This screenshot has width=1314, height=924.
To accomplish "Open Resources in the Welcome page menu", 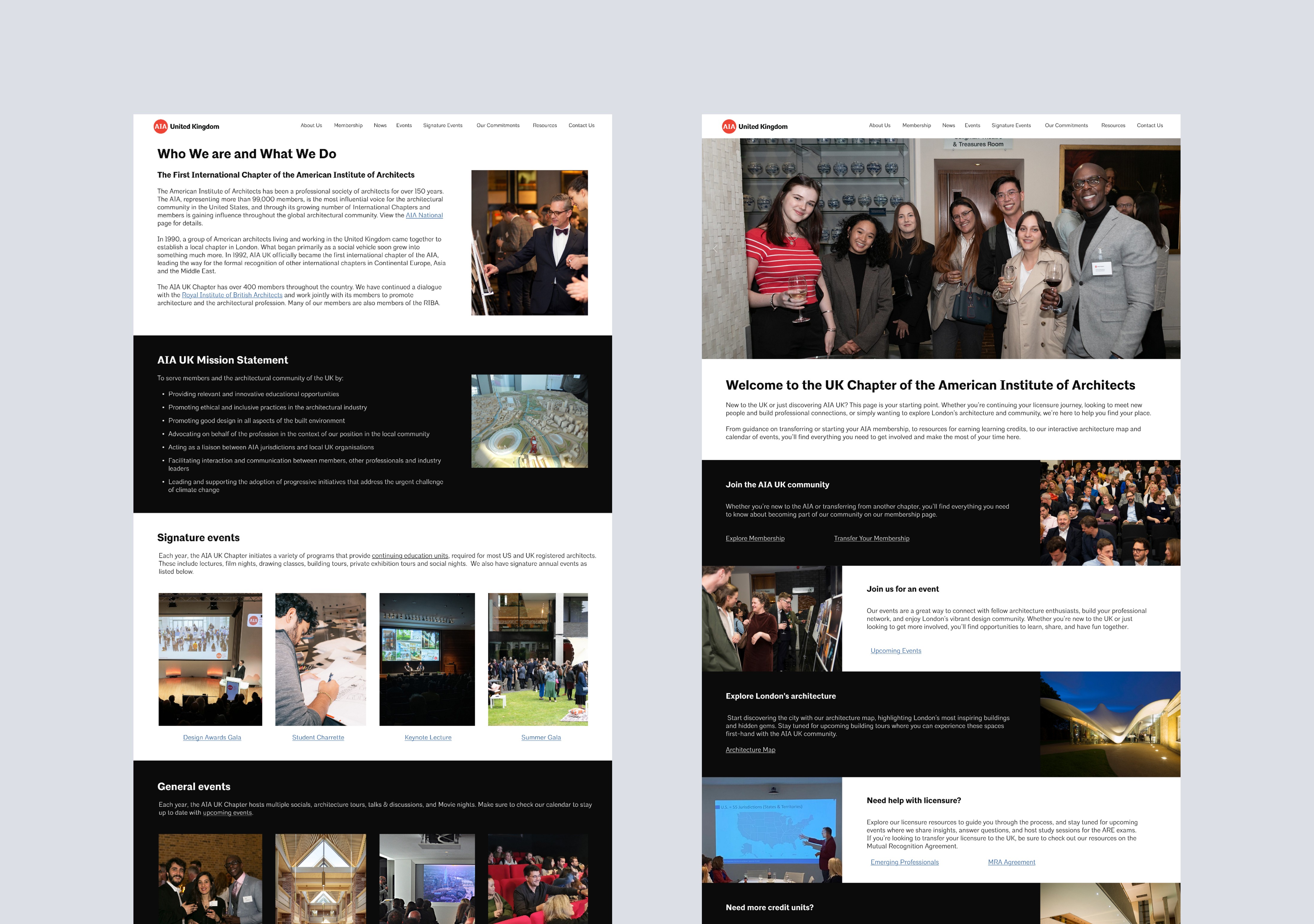I will [1113, 125].
